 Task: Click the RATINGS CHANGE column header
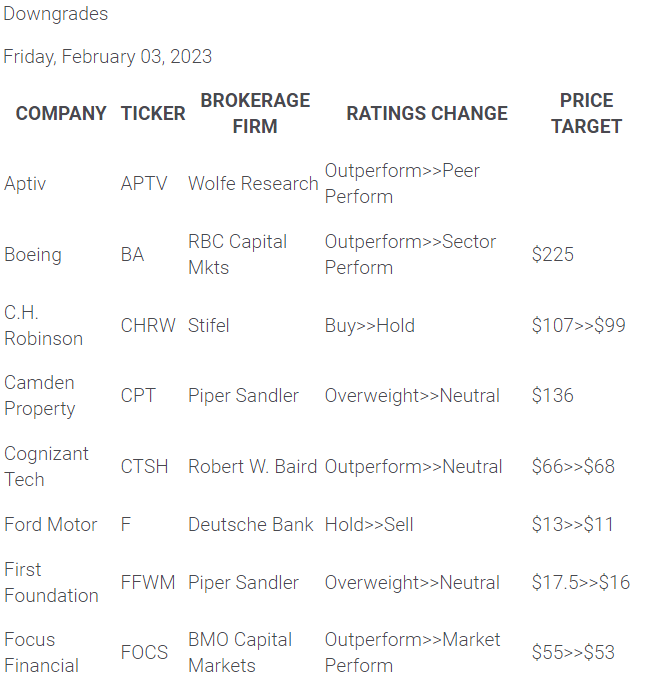point(427,113)
